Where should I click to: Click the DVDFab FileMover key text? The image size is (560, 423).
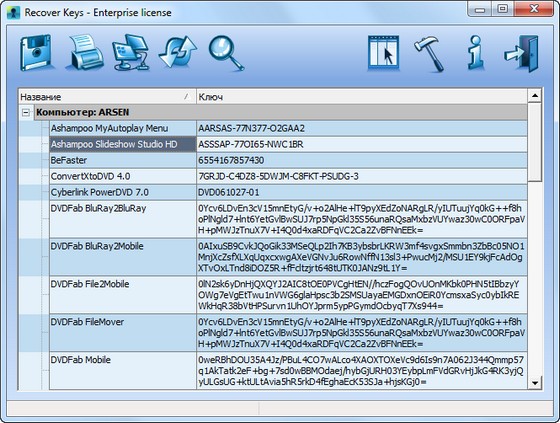coord(361,333)
